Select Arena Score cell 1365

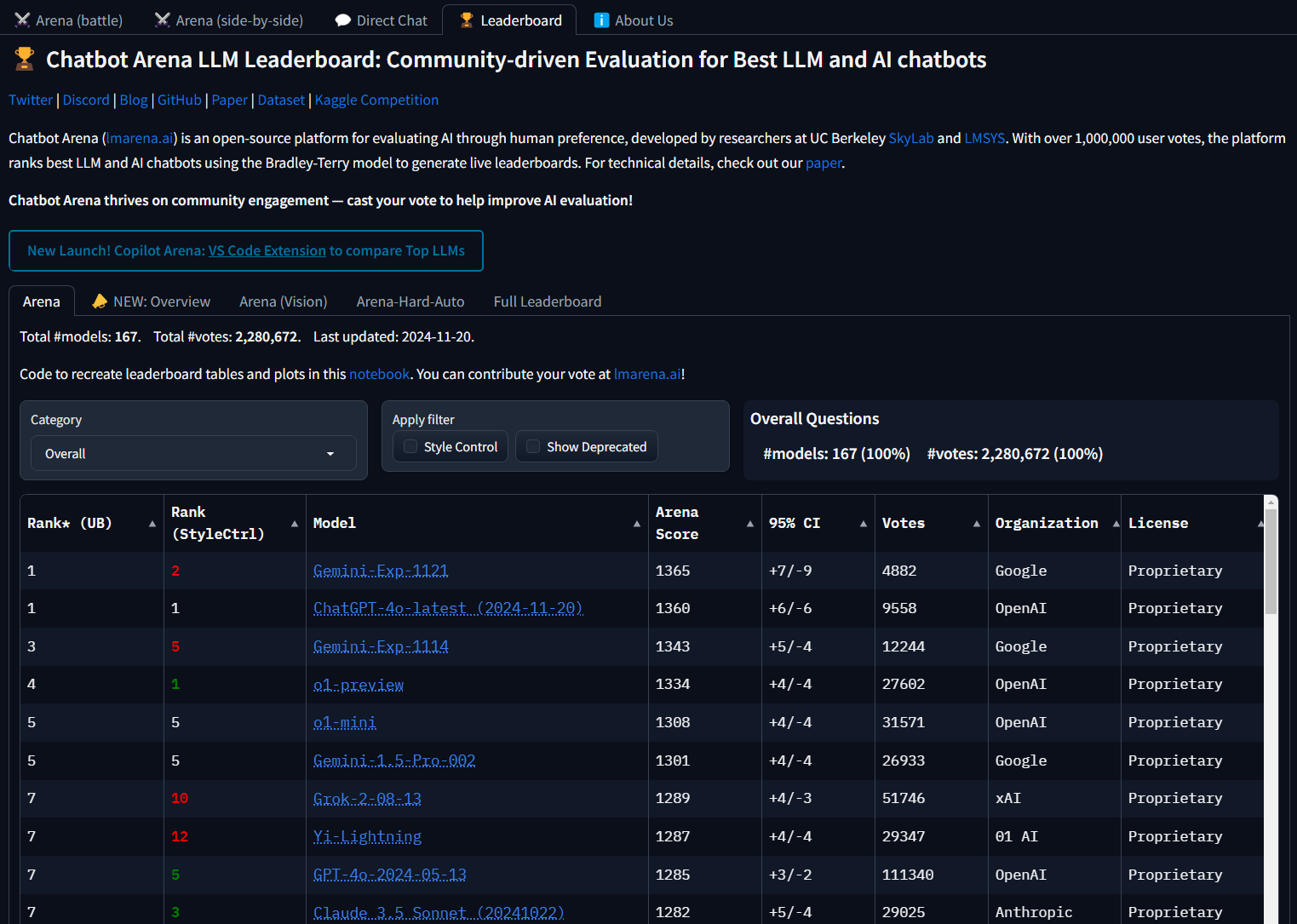(704, 571)
